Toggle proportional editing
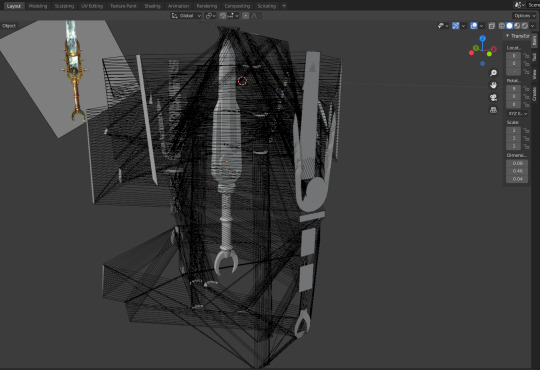The width and height of the screenshot is (540, 370). tap(245, 16)
